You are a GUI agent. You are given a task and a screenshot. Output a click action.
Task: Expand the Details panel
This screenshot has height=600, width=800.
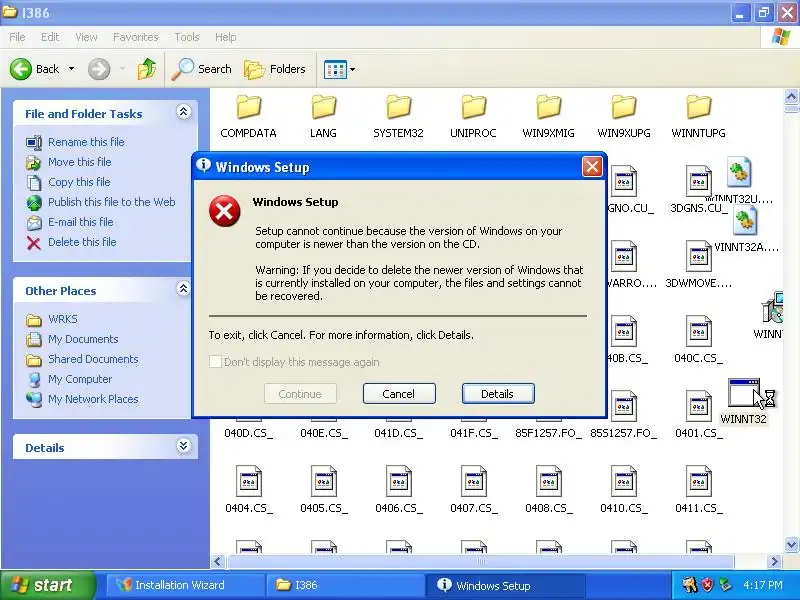183,446
